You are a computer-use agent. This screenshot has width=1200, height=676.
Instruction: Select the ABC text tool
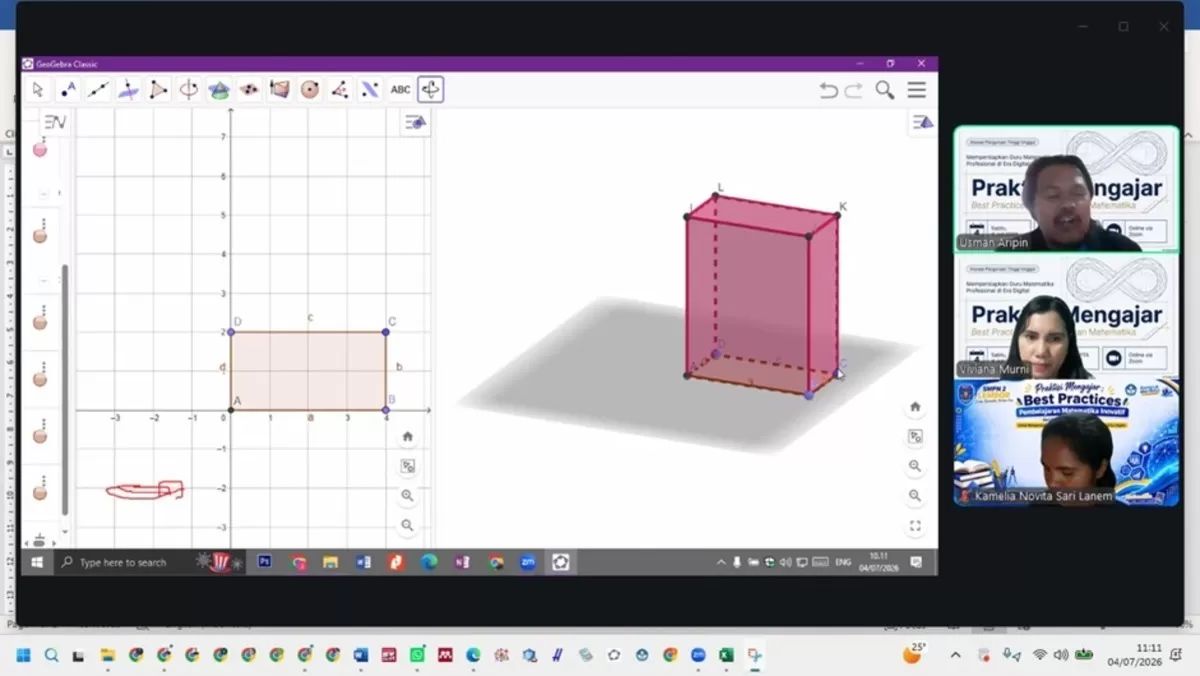tap(400, 90)
